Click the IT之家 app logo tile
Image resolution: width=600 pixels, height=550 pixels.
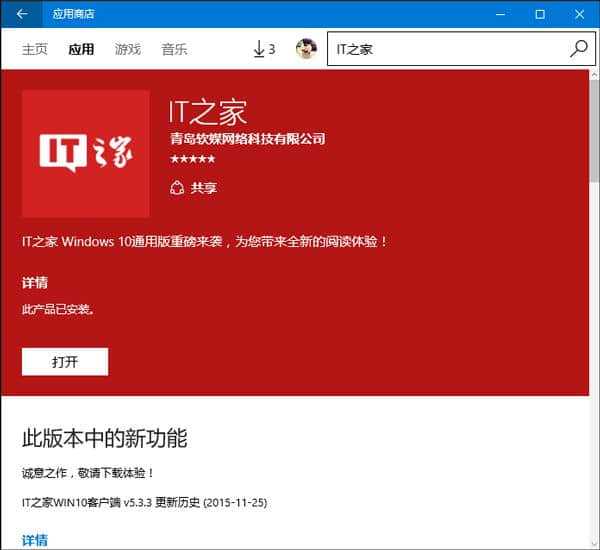click(86, 154)
